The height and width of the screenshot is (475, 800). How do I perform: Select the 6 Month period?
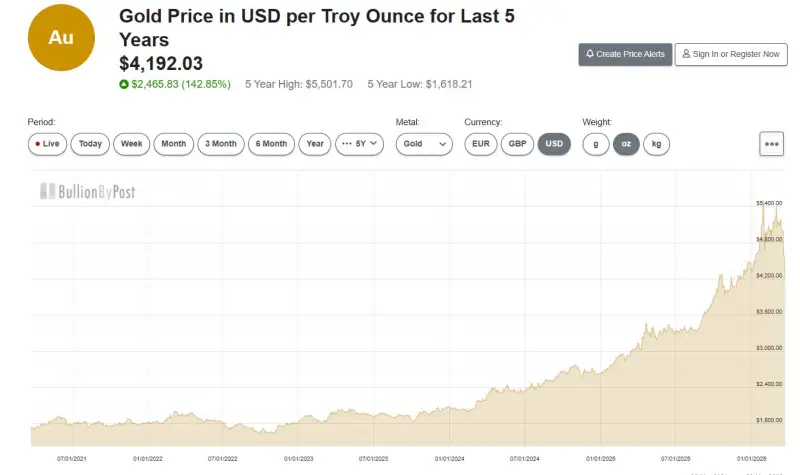[x=271, y=144]
